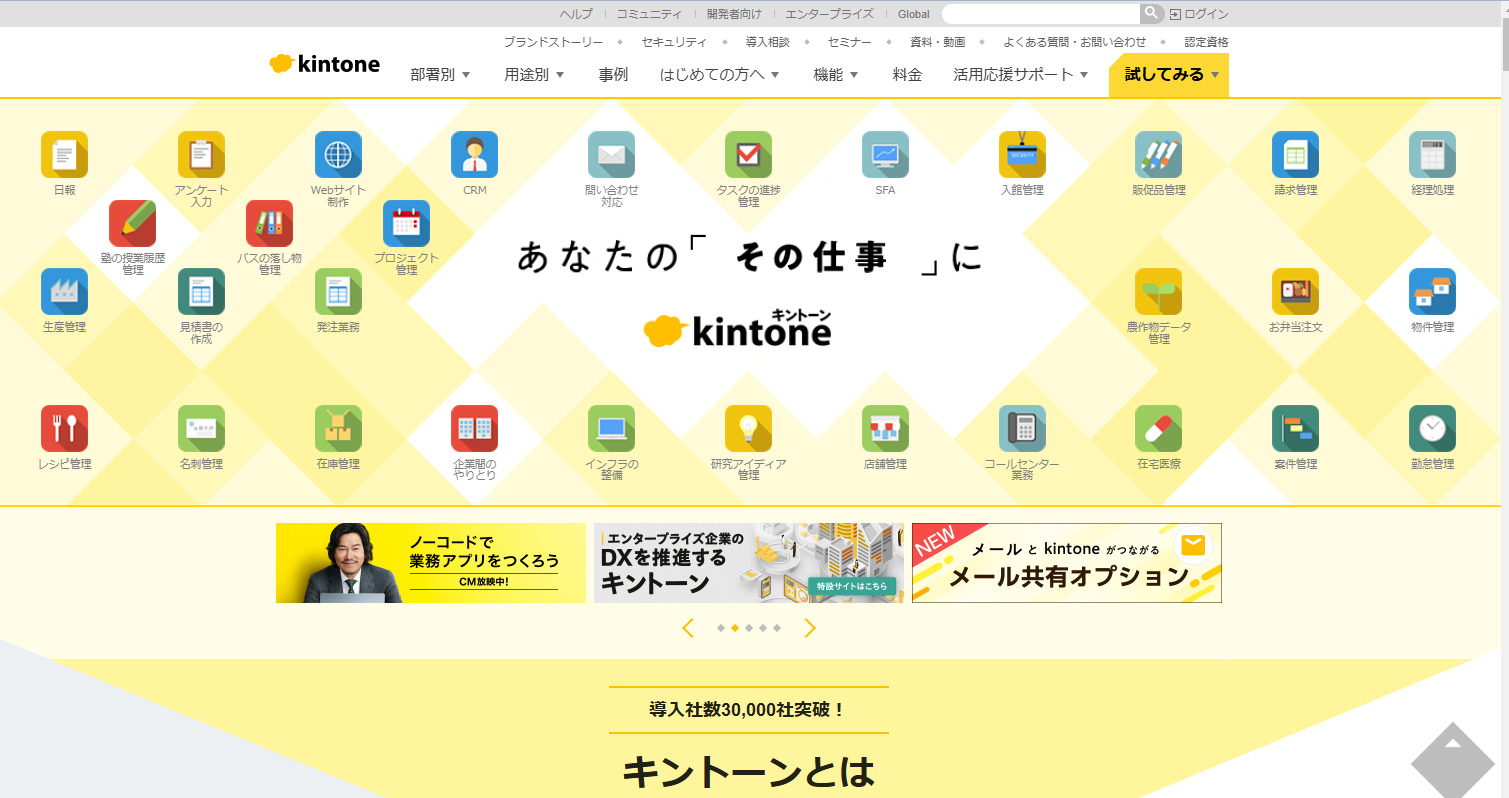Select the Webサイト制作 globe icon

click(338, 155)
